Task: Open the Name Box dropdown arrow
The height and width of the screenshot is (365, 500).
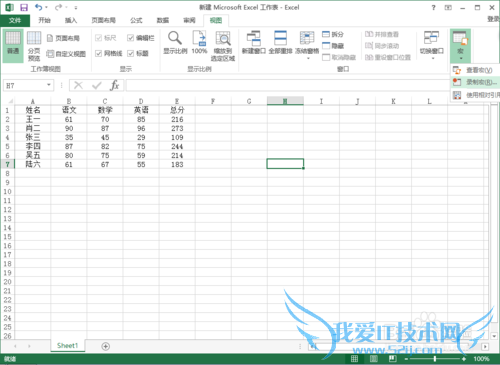Action: point(49,85)
